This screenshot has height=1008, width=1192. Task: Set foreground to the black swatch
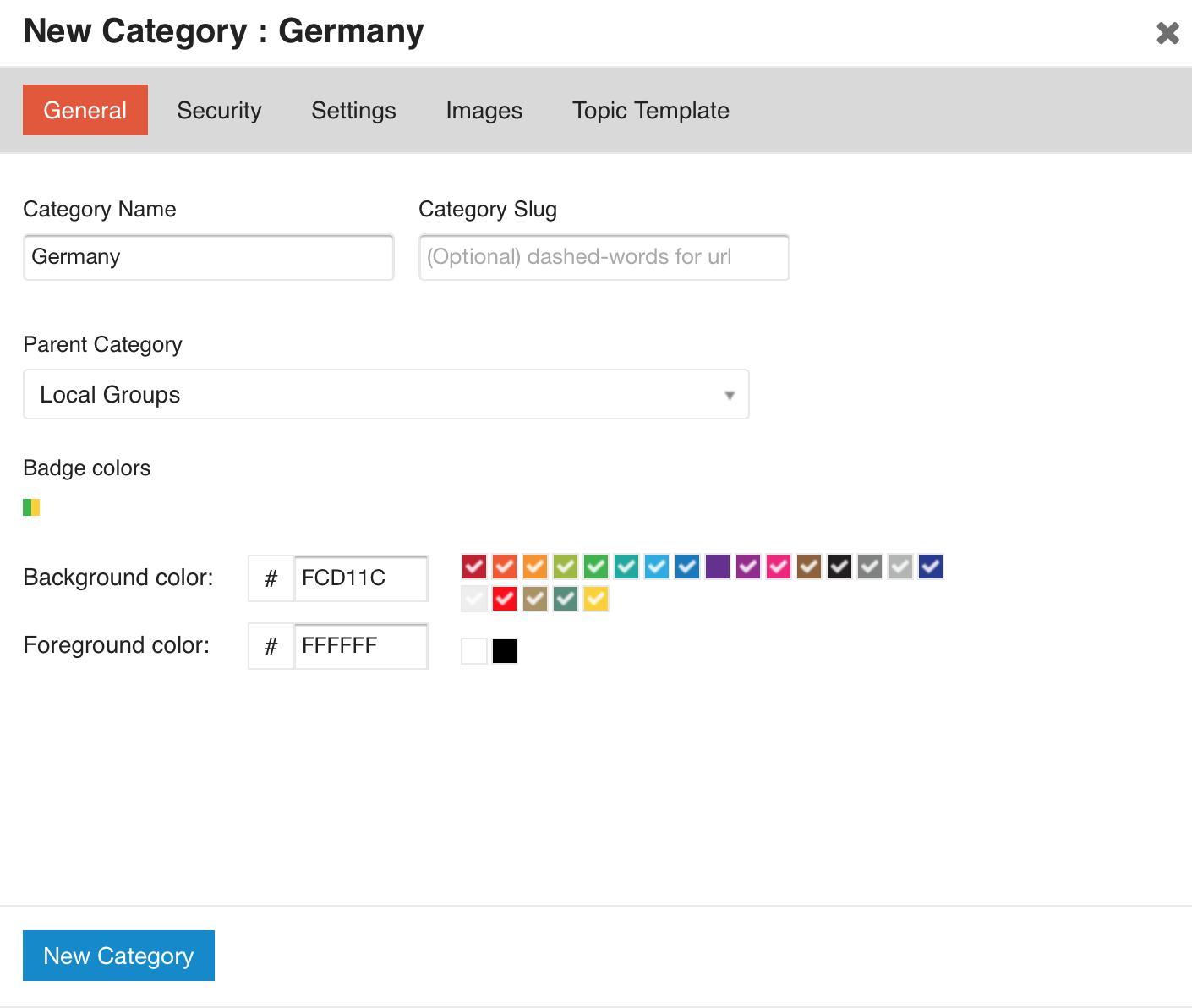point(505,651)
